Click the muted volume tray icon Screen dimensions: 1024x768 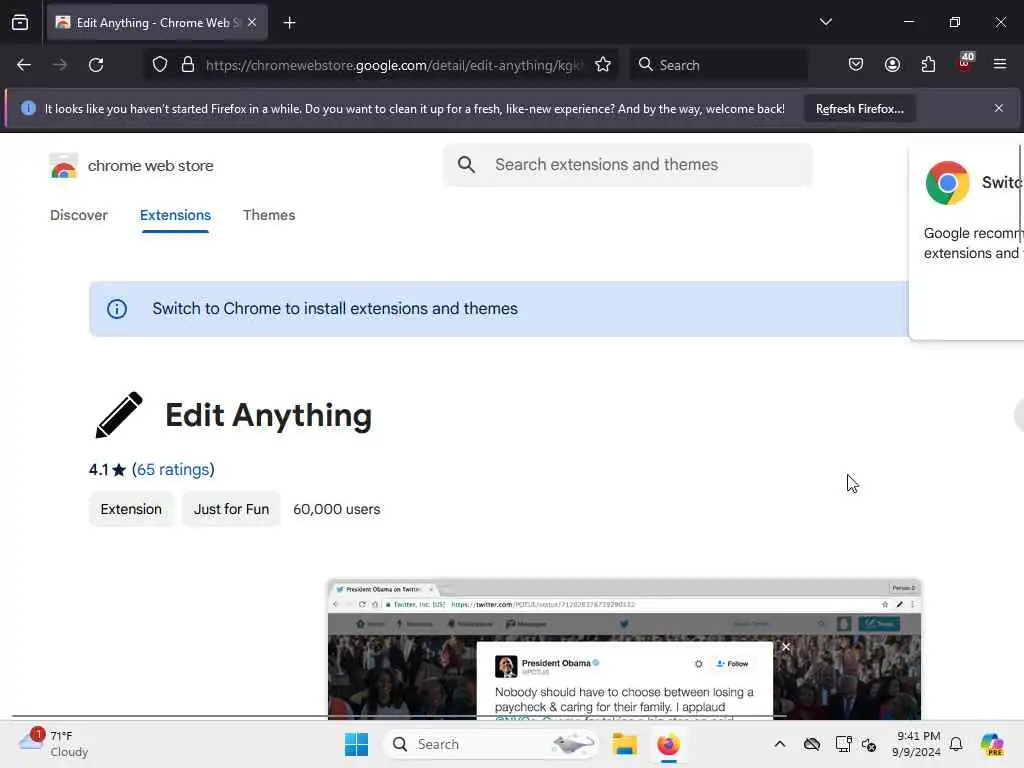point(869,744)
